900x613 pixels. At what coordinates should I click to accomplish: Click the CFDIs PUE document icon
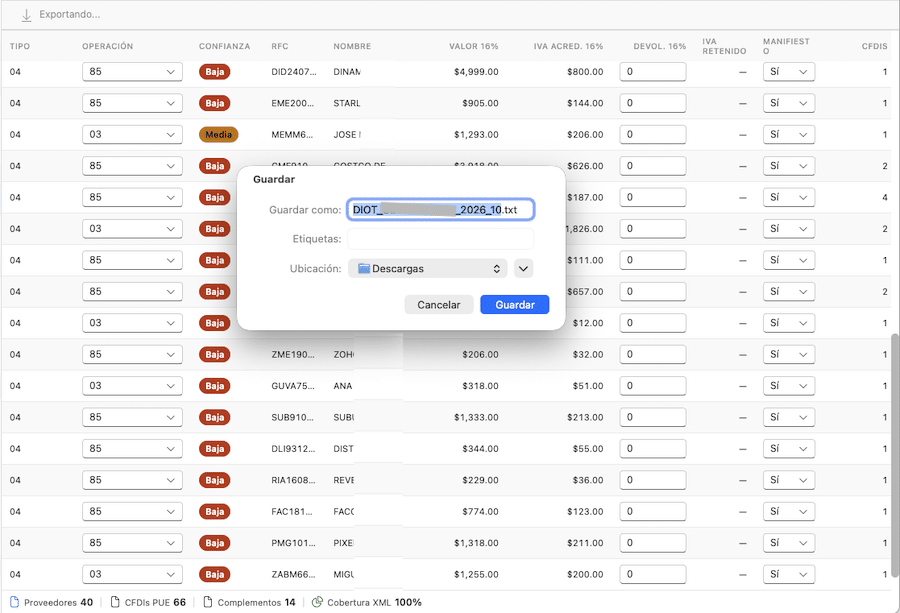(x=115, y=602)
